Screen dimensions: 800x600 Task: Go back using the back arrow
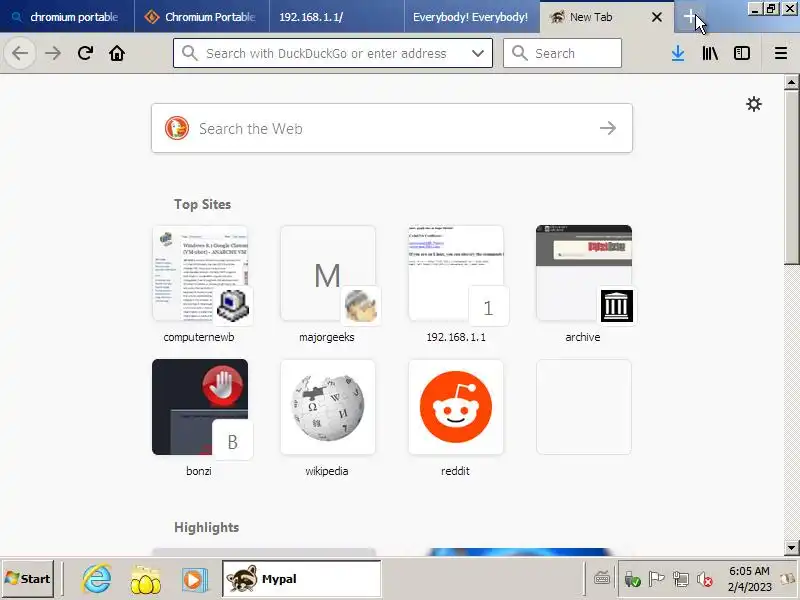[20, 53]
